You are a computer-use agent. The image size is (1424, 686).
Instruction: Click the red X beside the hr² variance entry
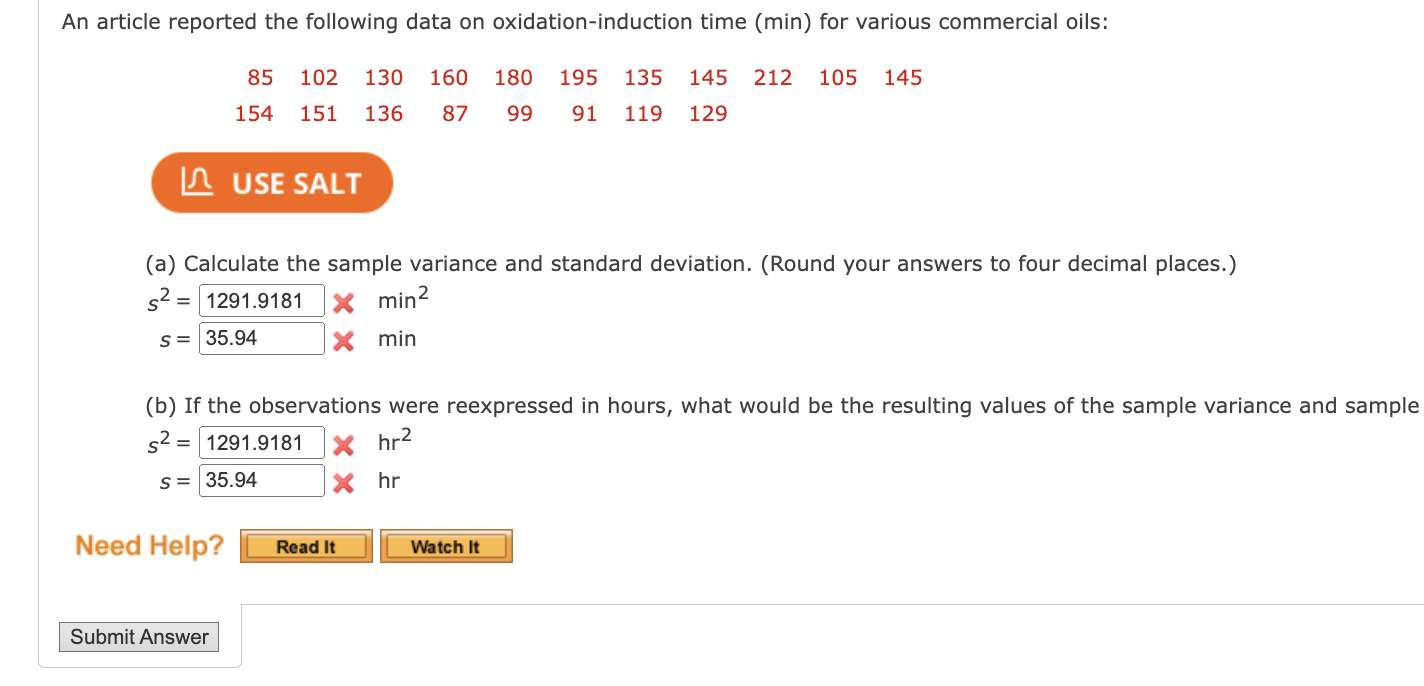coord(344,442)
